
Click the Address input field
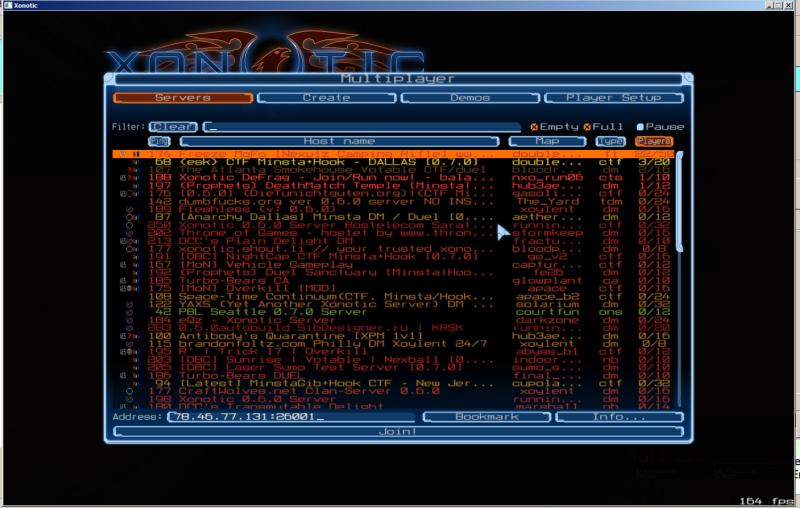tap(291, 417)
